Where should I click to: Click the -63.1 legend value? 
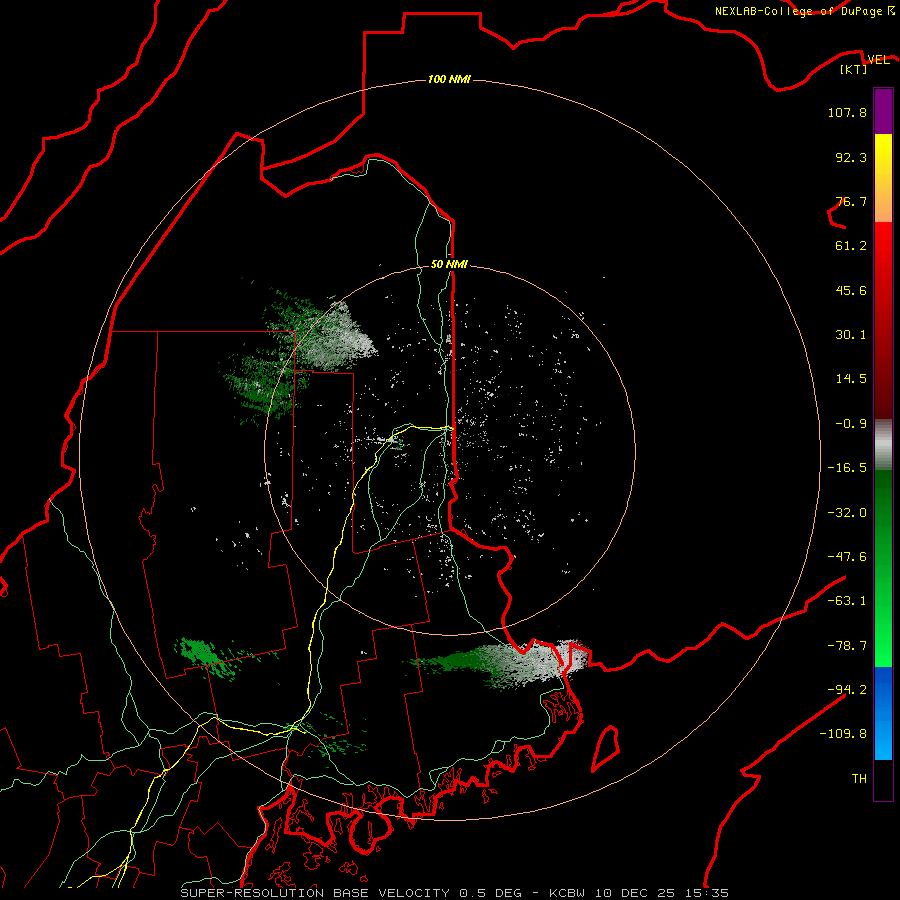(x=847, y=601)
